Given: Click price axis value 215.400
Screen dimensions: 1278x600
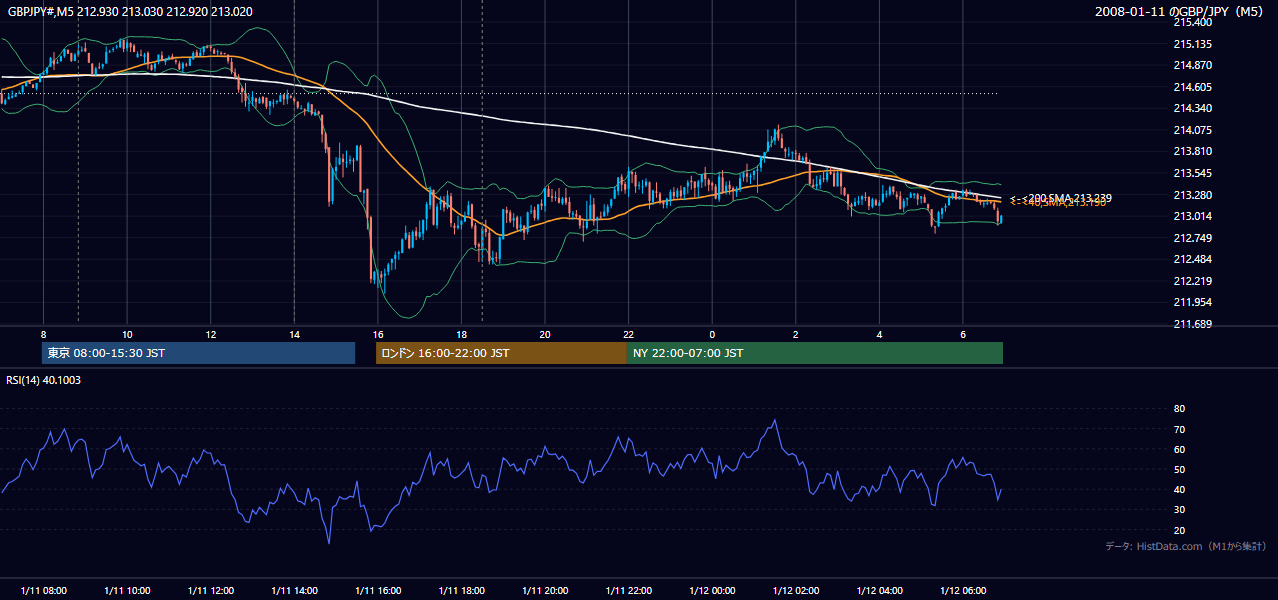Looking at the screenshot, I should [1193, 22].
